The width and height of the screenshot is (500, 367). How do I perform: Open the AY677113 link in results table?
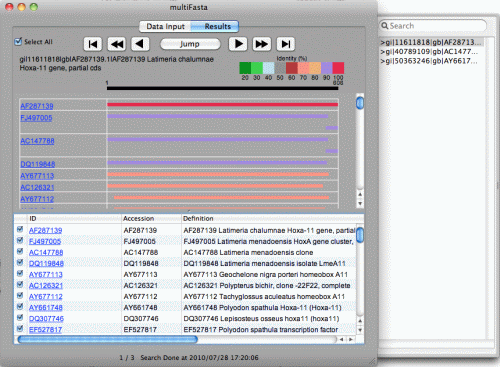click(x=46, y=274)
